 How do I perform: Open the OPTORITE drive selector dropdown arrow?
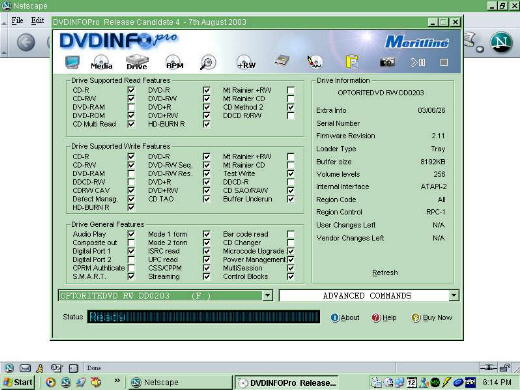pyautogui.click(x=267, y=295)
